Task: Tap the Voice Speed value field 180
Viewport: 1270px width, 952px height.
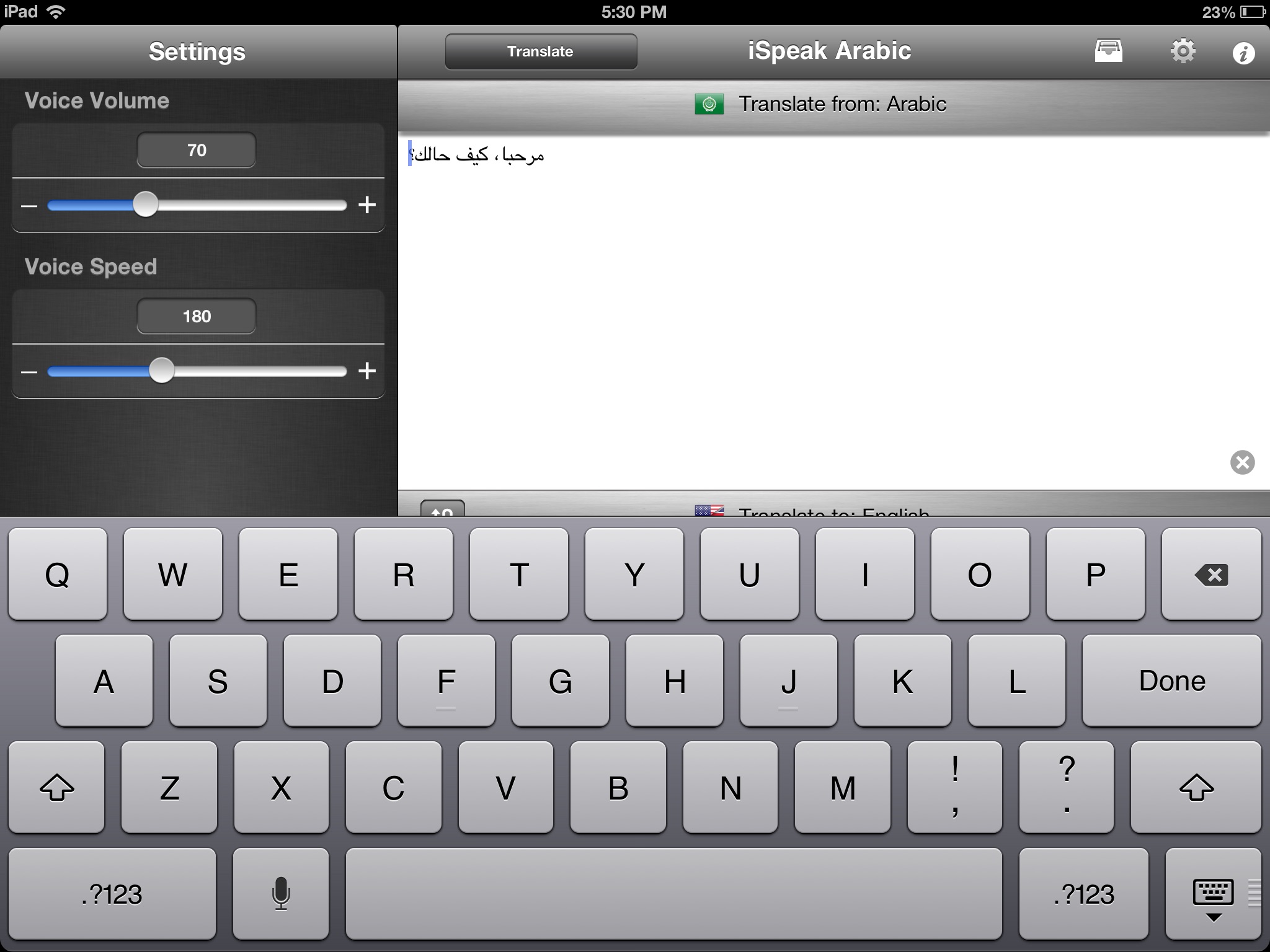Action: [196, 316]
